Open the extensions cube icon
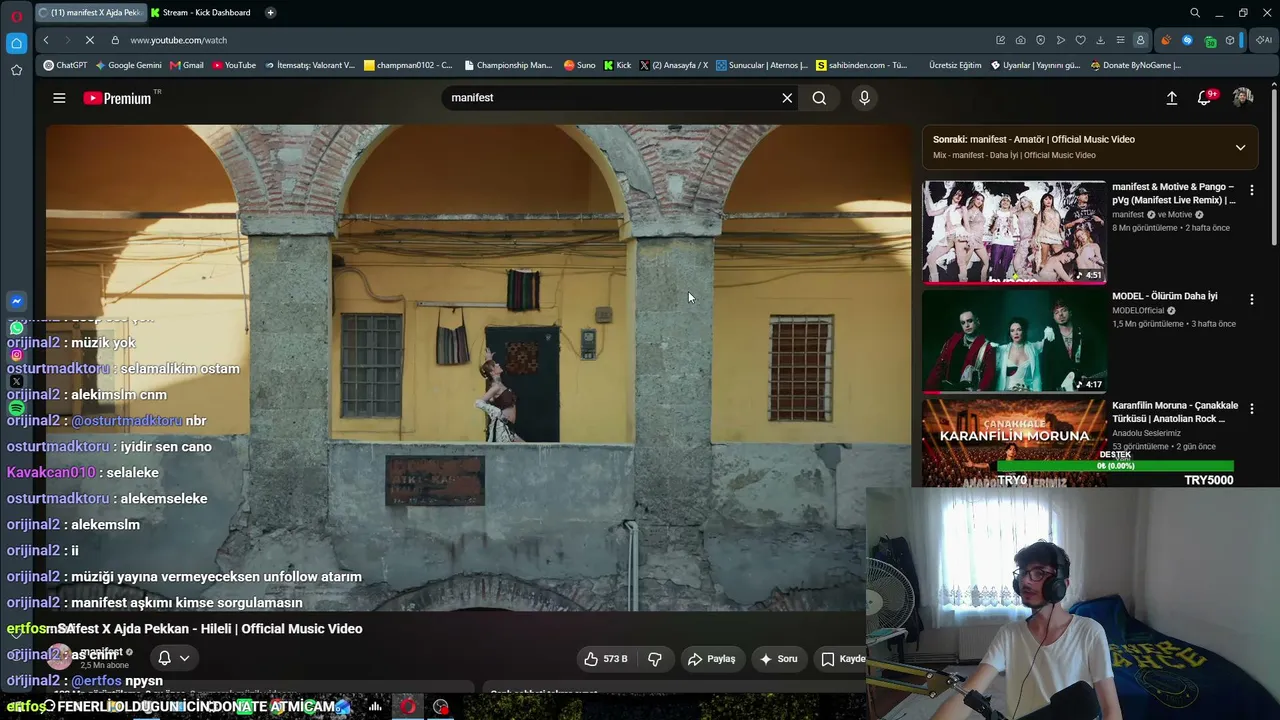Screen dimensions: 1280x720 [1230, 40]
